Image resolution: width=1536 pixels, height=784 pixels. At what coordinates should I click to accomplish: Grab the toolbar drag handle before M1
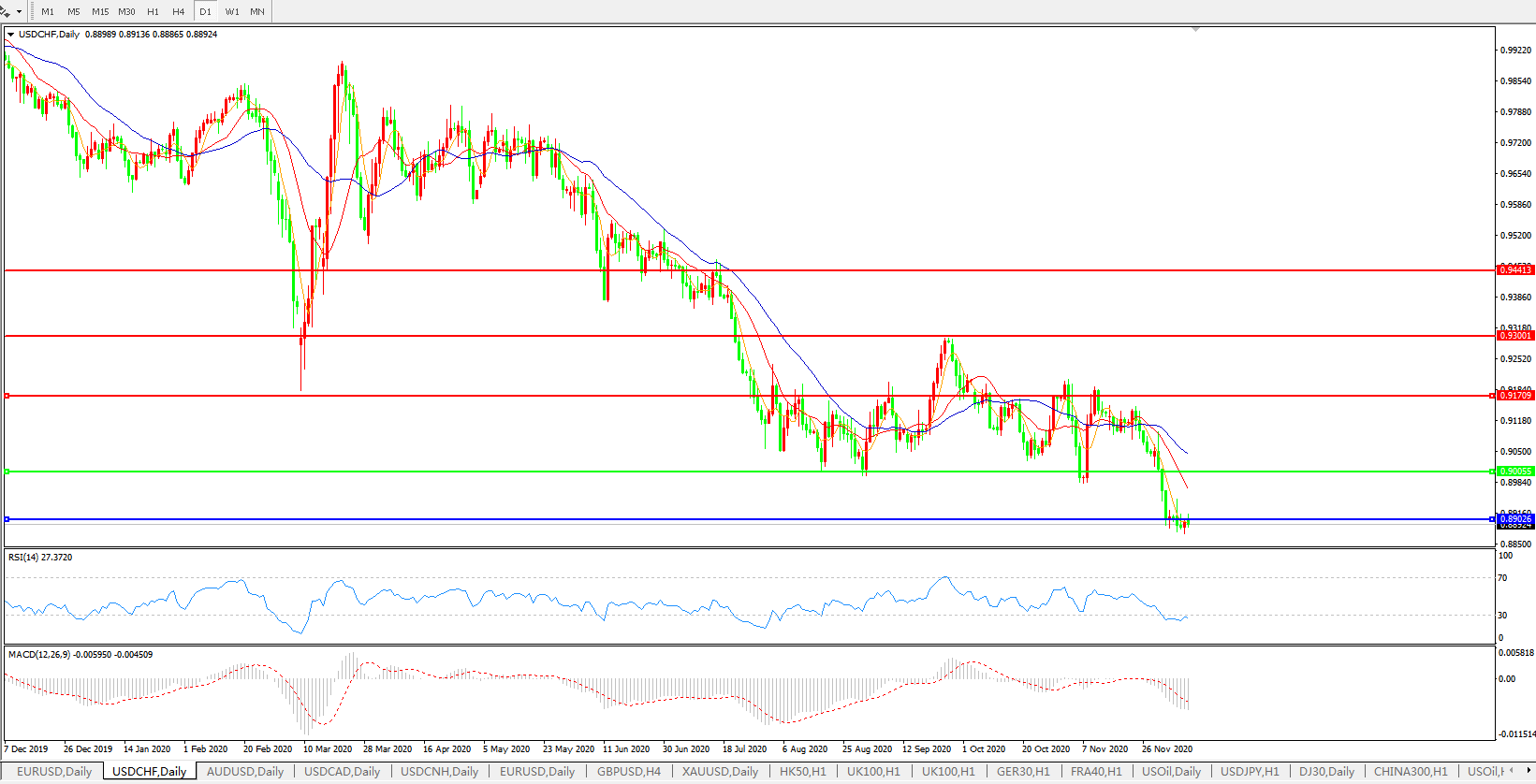[x=32, y=11]
